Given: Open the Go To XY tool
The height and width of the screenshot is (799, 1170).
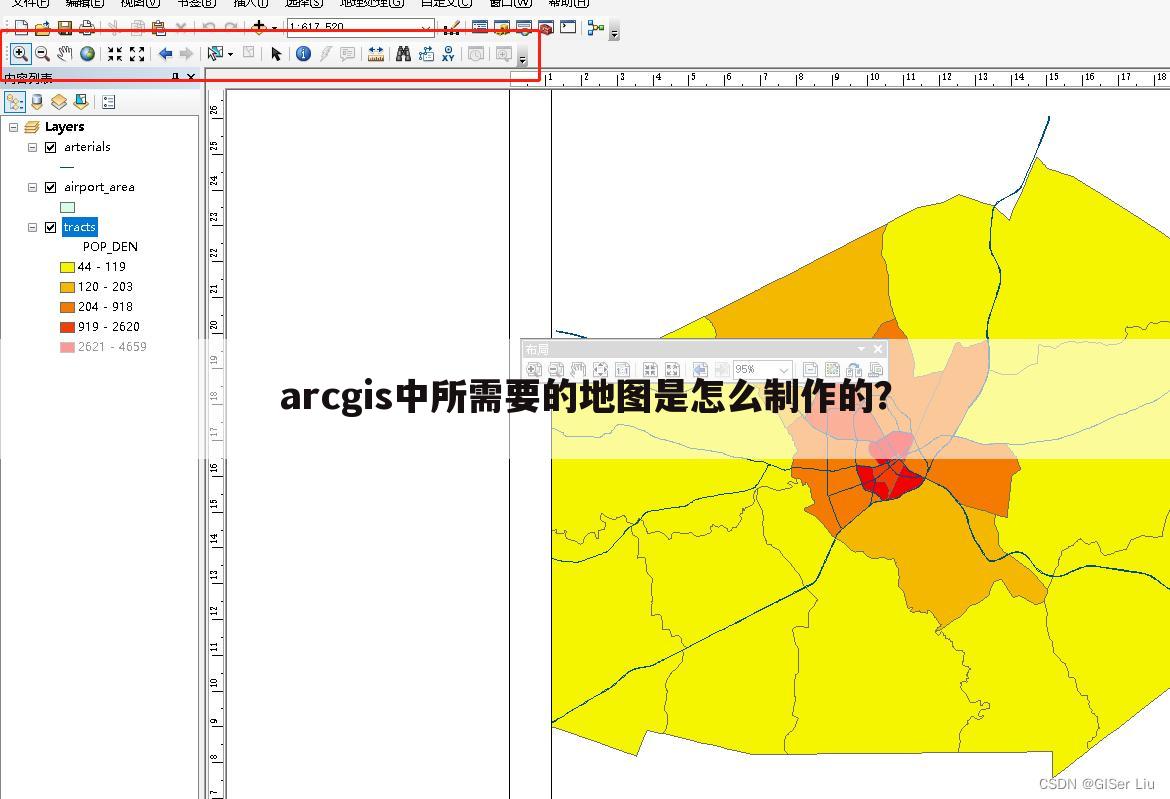Looking at the screenshot, I should (448, 54).
